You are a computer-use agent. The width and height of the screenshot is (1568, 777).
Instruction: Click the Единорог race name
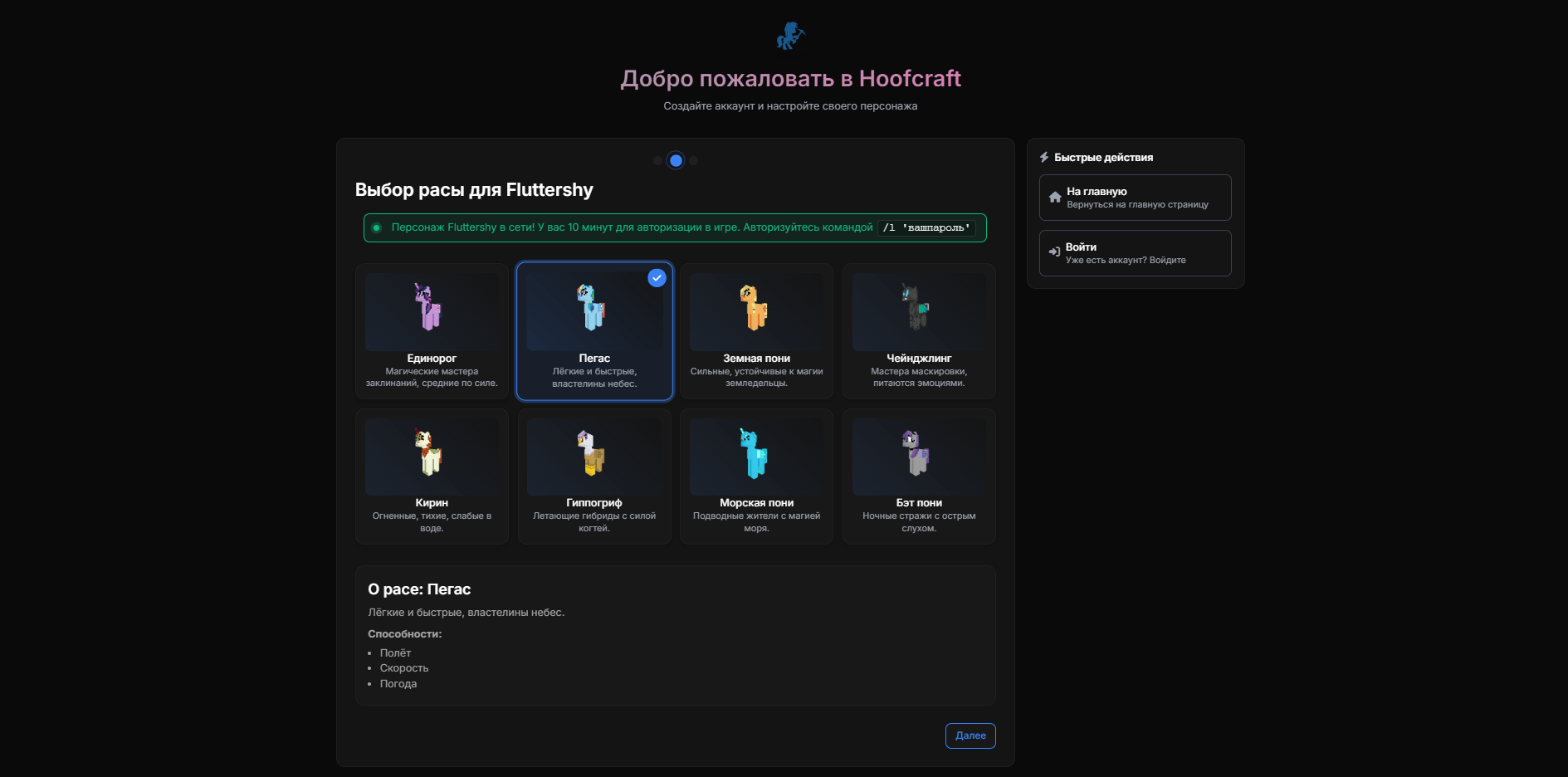(432, 359)
